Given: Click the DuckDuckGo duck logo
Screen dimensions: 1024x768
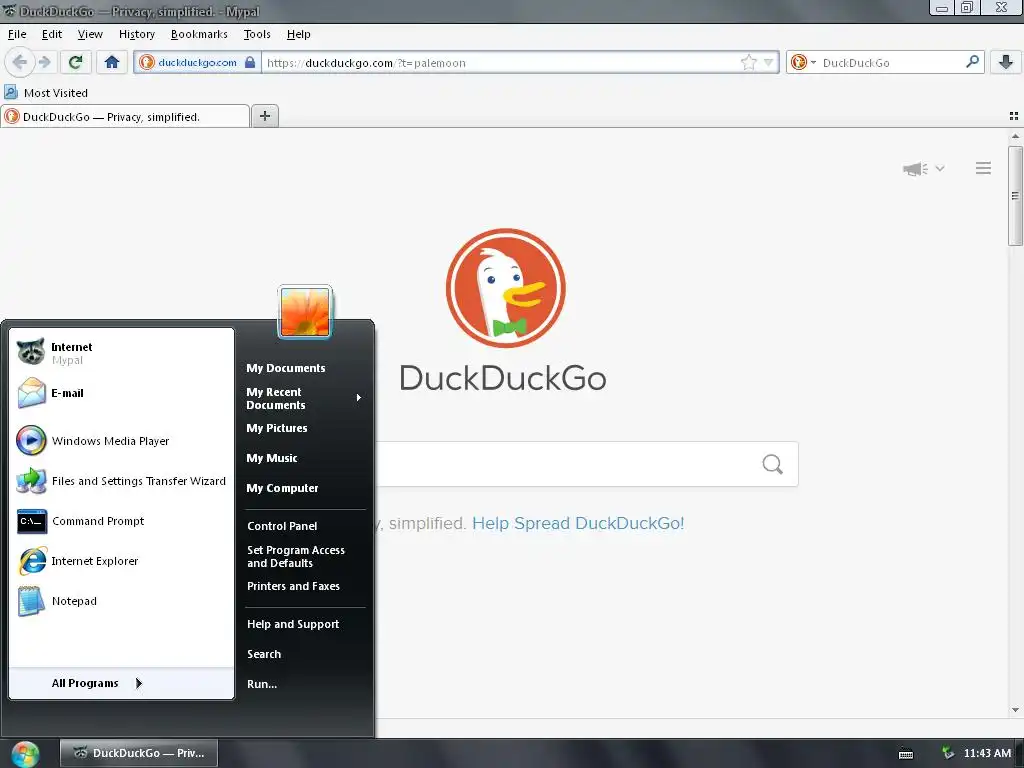Looking at the screenshot, I should coord(505,288).
